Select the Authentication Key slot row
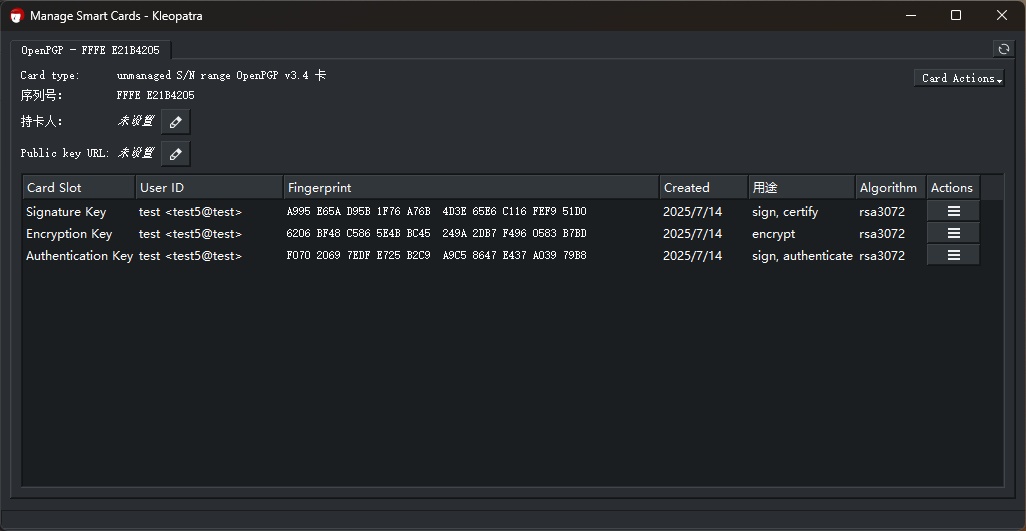The width and height of the screenshot is (1026, 531). 79,256
